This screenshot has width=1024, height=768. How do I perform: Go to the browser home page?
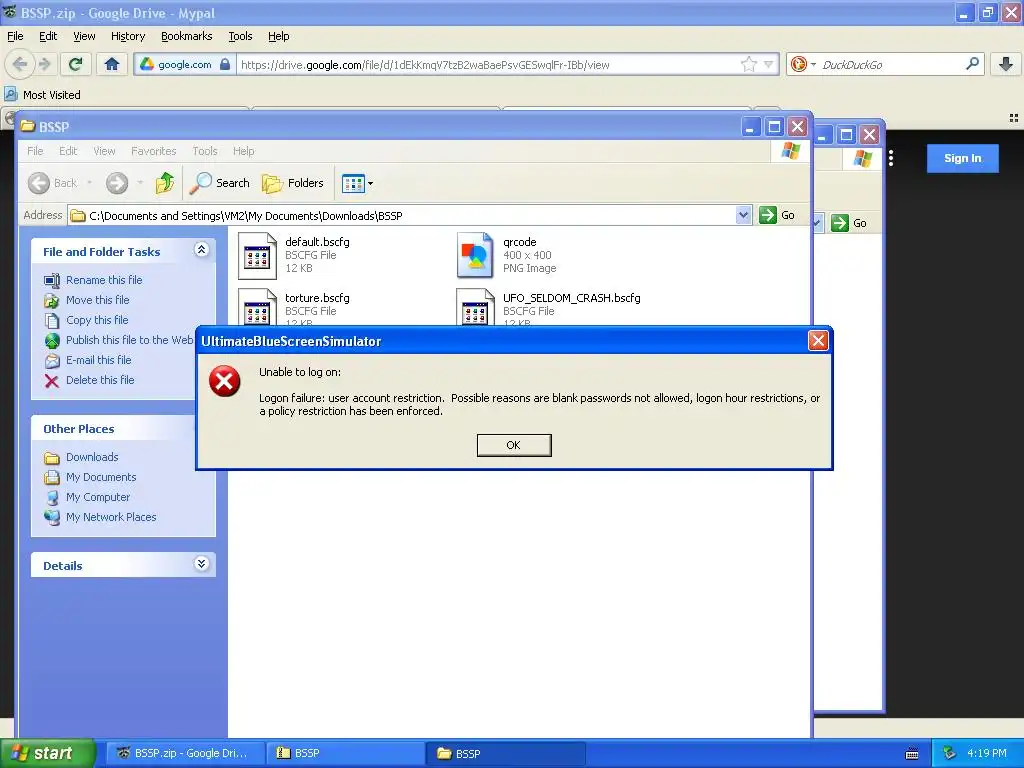(x=112, y=64)
